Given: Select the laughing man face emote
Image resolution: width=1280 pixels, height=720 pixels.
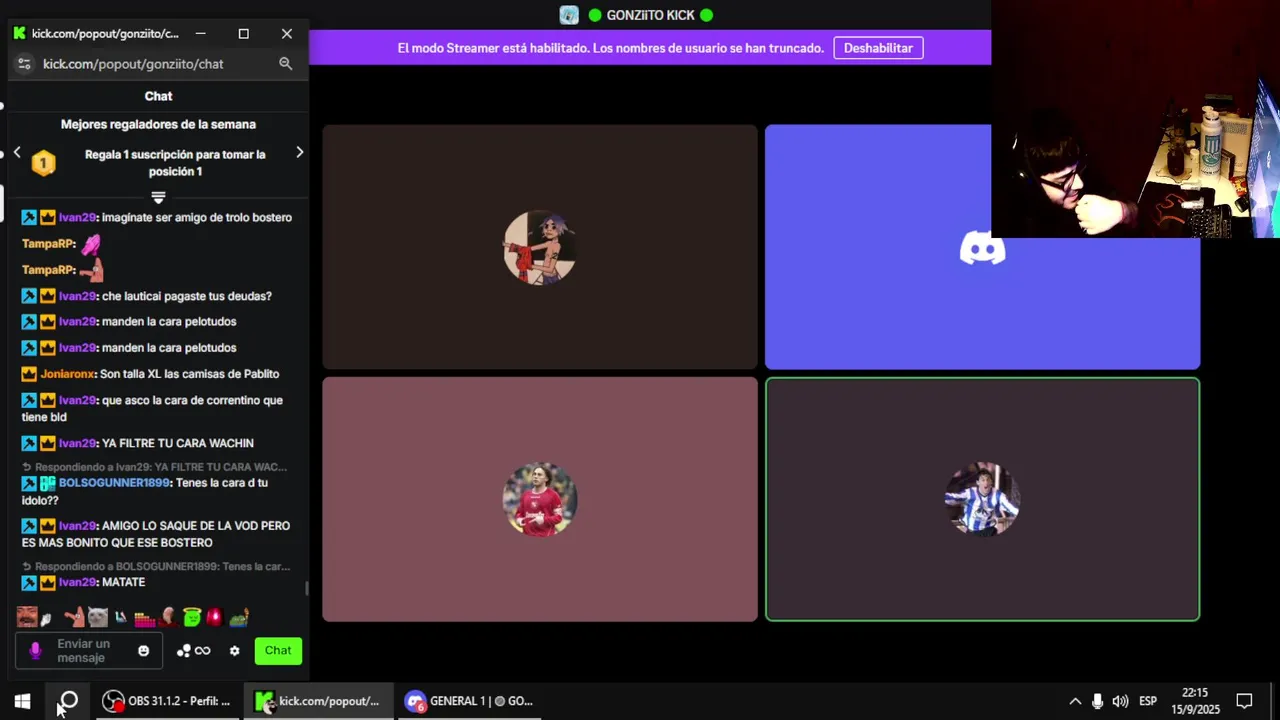Looking at the screenshot, I should pyautogui.click(x=26, y=617).
